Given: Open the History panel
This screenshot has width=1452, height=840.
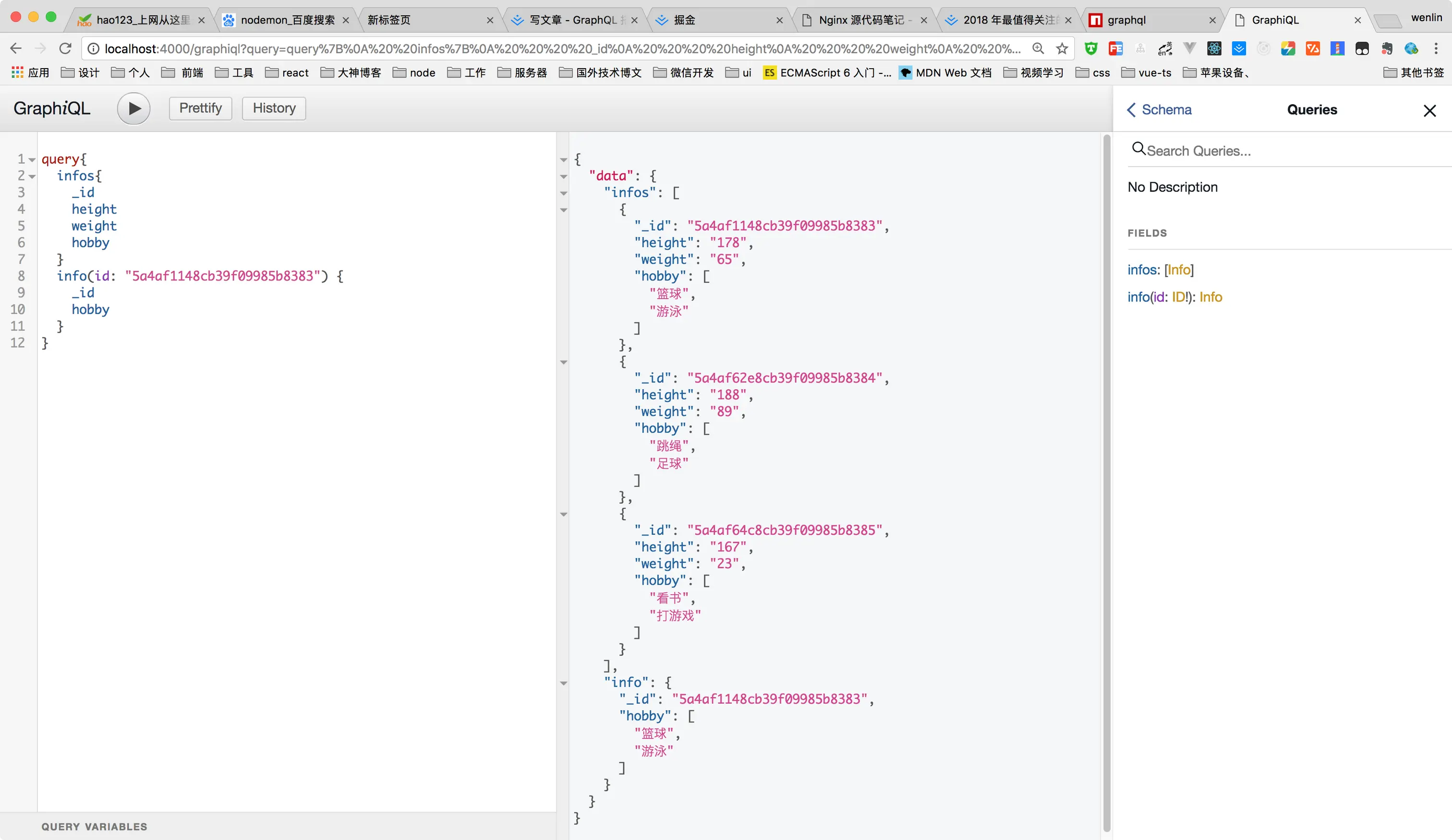Looking at the screenshot, I should tap(274, 108).
